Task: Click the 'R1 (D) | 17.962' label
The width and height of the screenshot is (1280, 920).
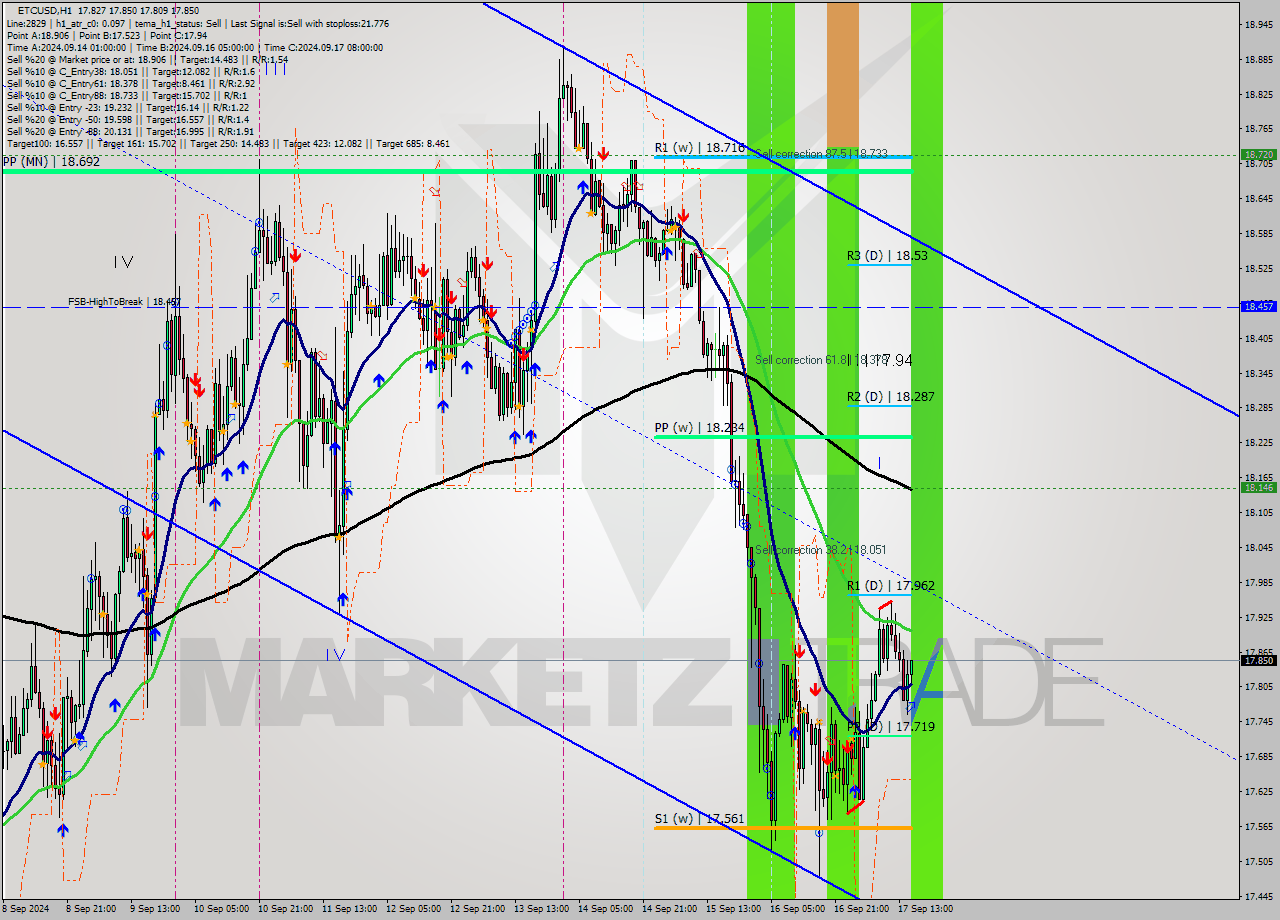Action: (891, 586)
